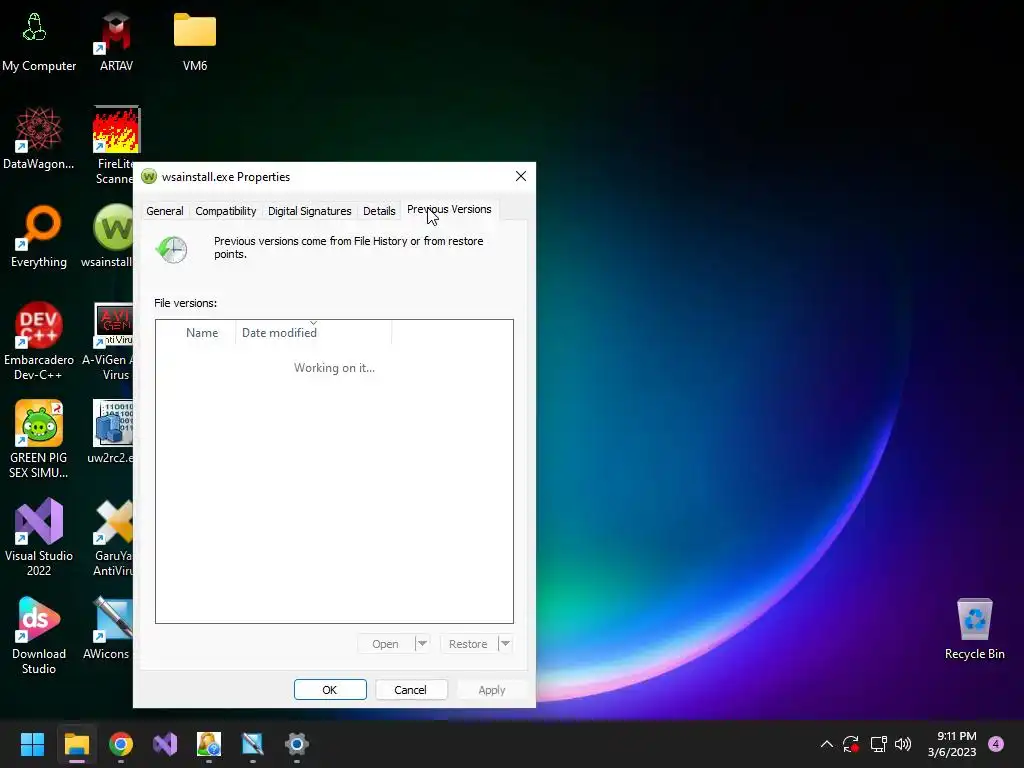
Task: Select the GaruYa AntiVirus desktop shortcut
Action: [112, 537]
